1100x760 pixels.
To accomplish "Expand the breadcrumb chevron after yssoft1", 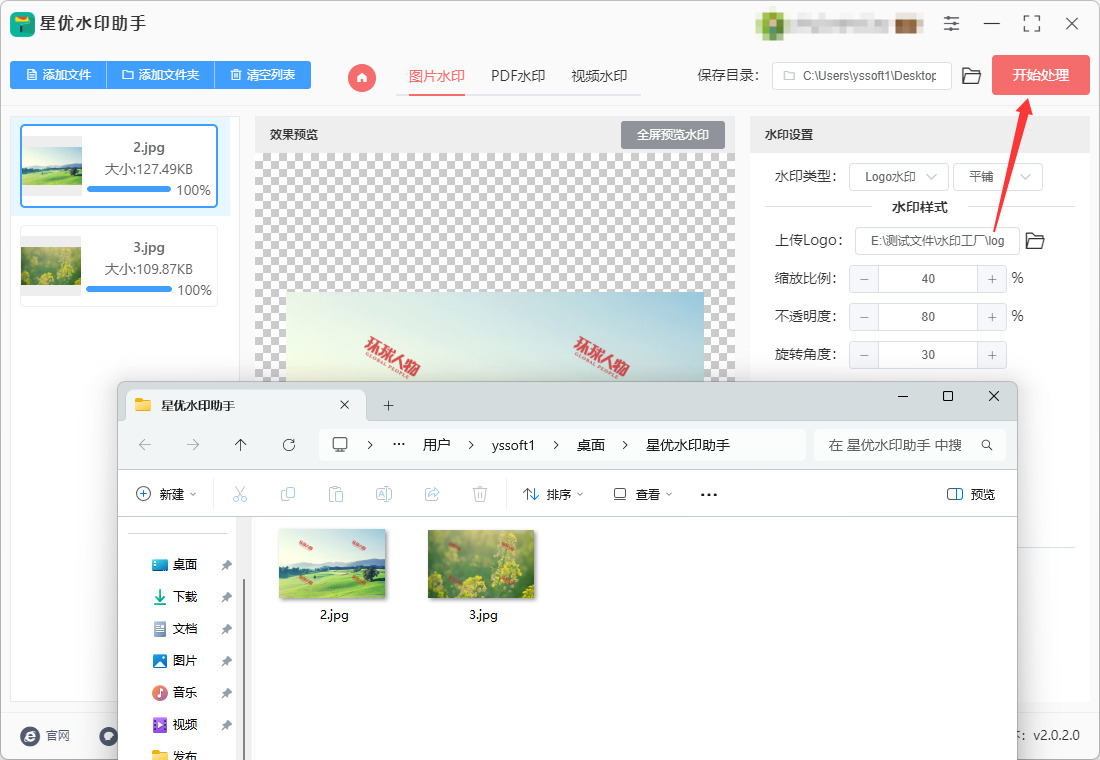I will (x=556, y=445).
